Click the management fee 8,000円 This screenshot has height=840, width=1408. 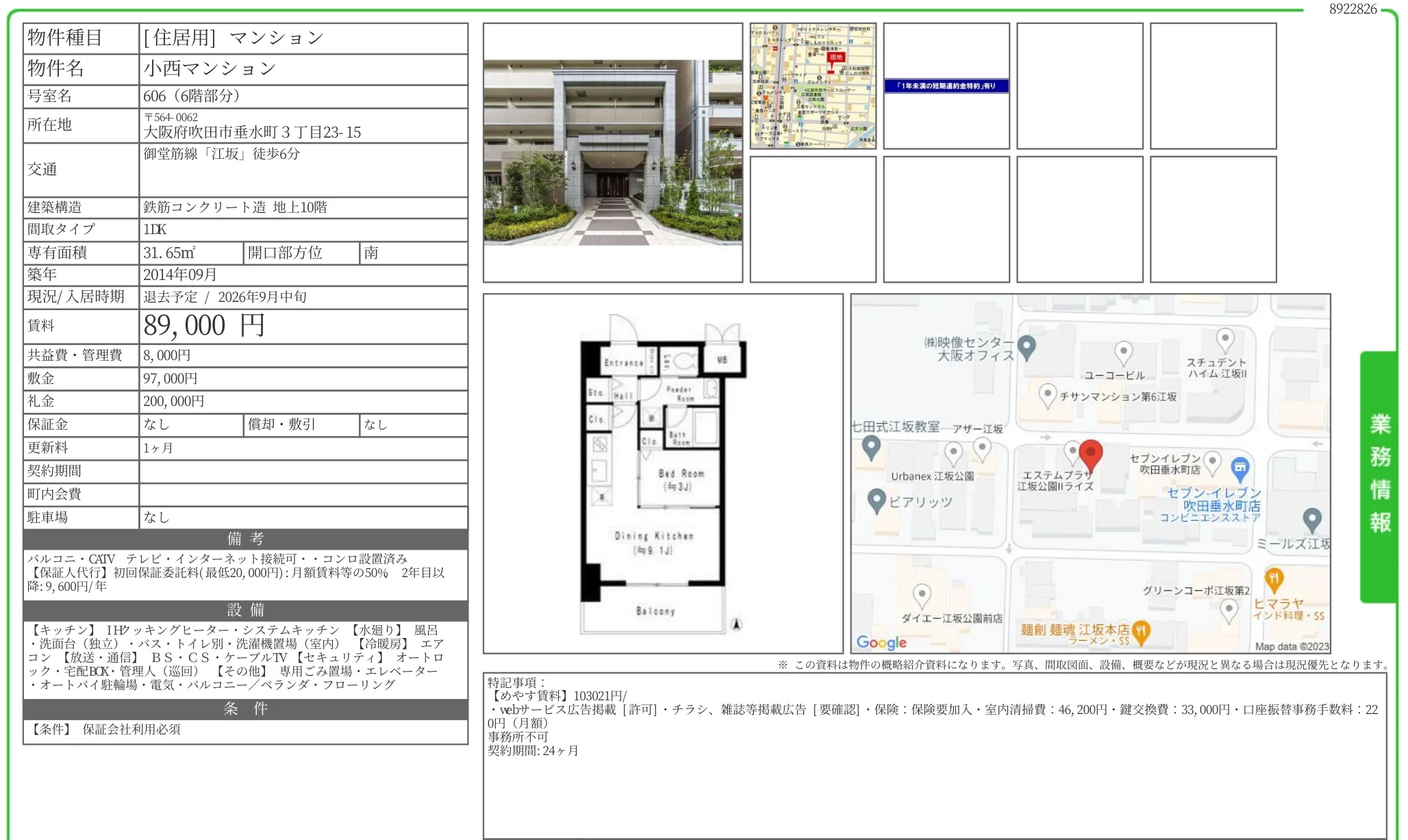(167, 355)
